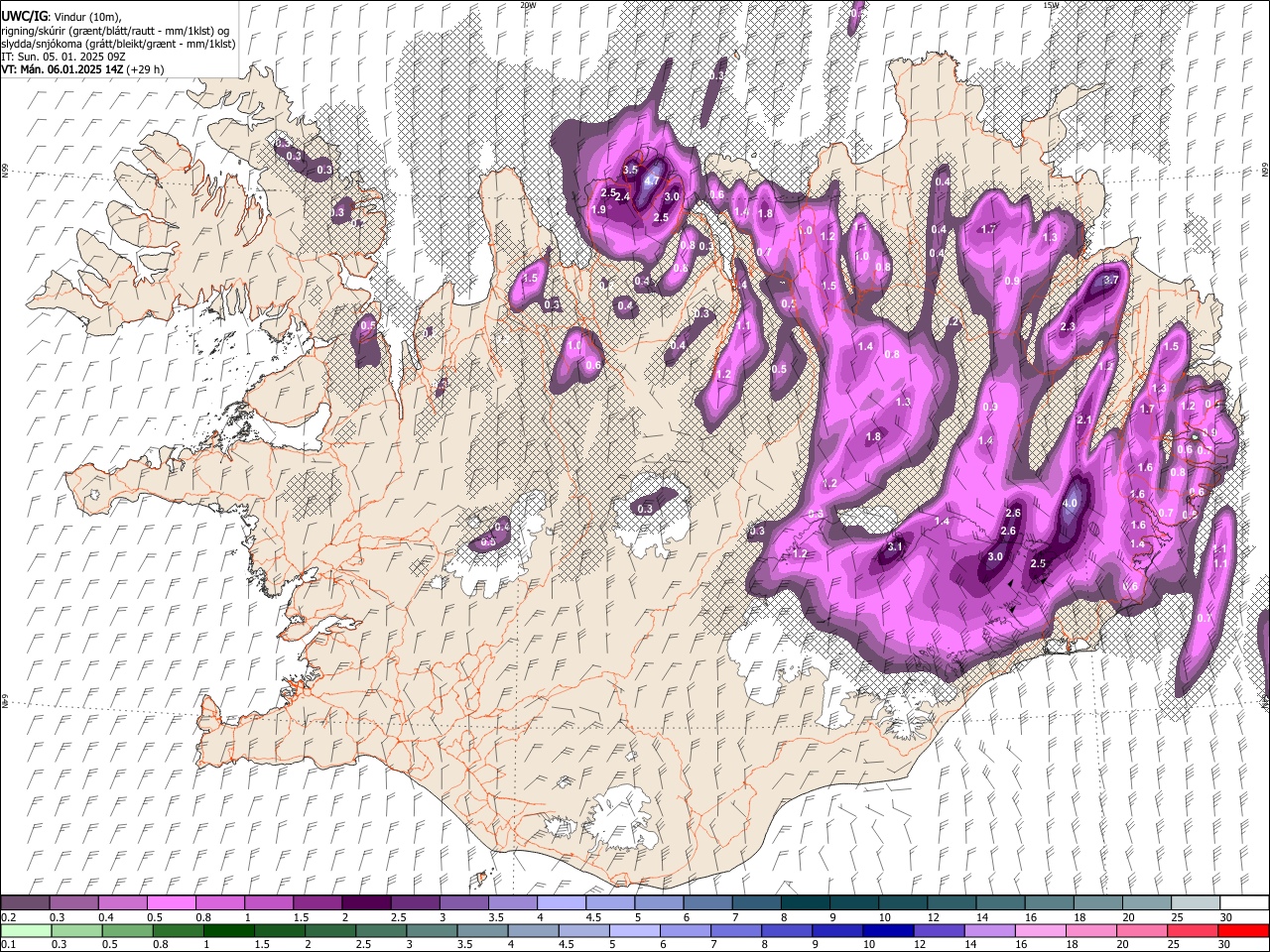Click the 4.7 snowfall peak value on the map

click(x=652, y=180)
